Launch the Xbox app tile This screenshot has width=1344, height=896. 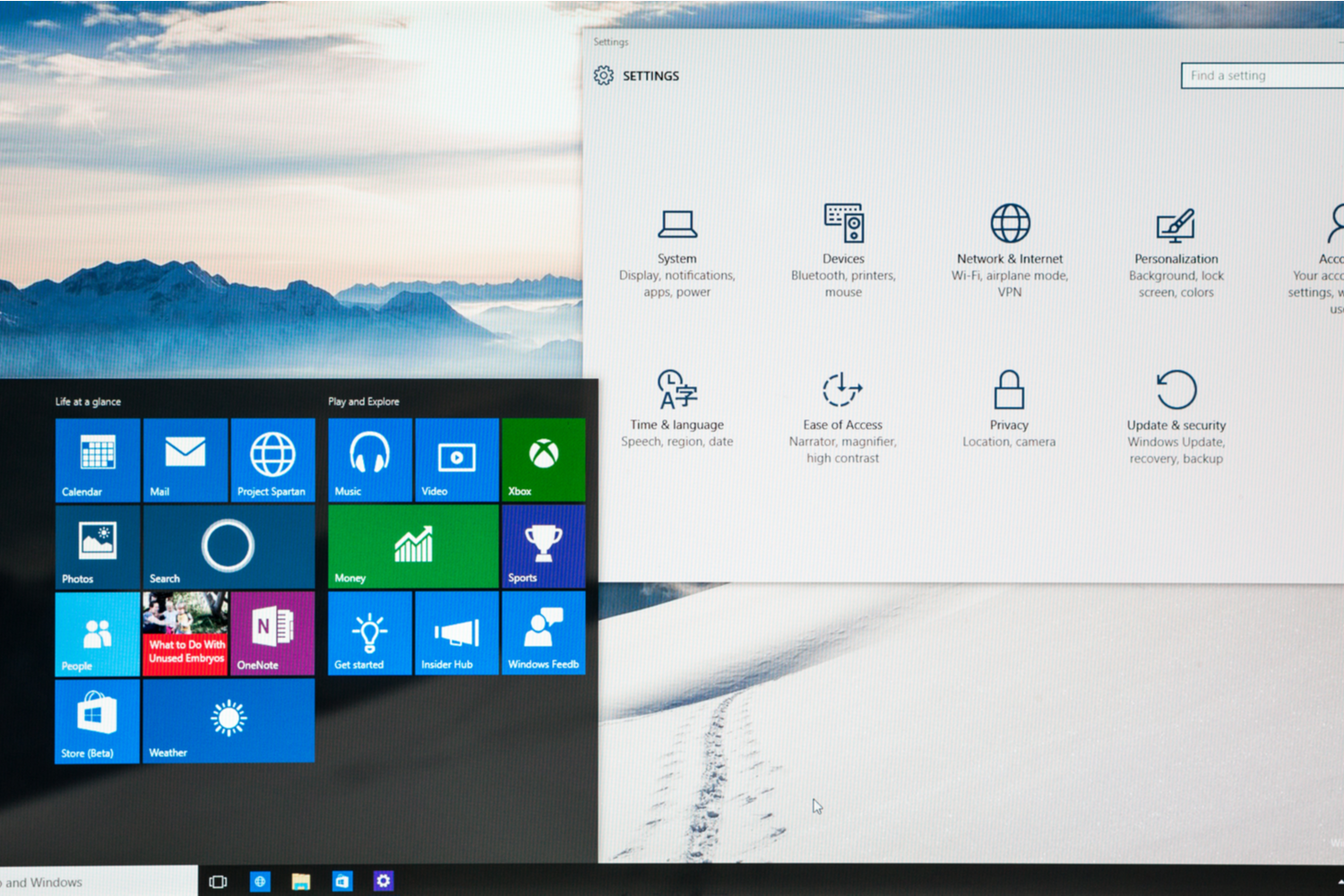(543, 460)
